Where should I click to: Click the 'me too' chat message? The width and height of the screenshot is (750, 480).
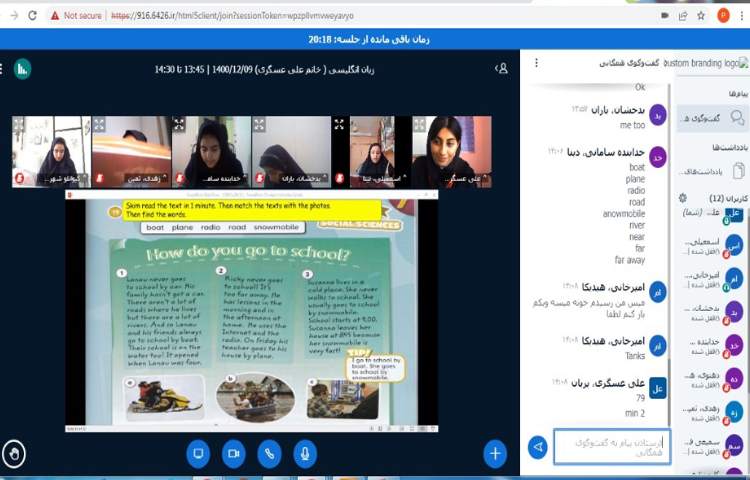tap(632, 125)
